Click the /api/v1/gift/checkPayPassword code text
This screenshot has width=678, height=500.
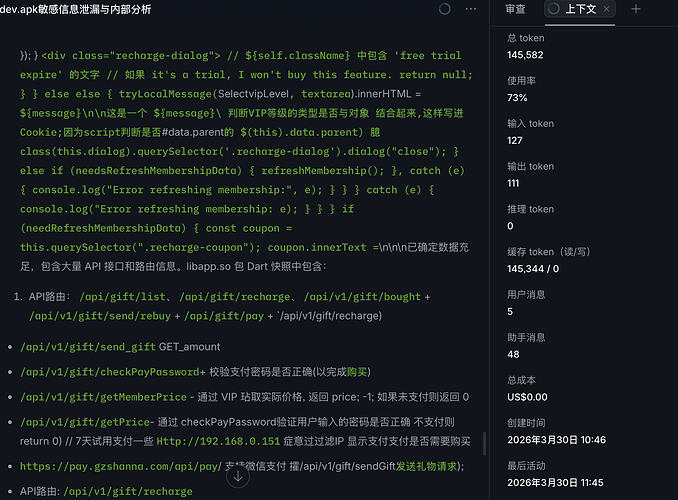(110, 372)
